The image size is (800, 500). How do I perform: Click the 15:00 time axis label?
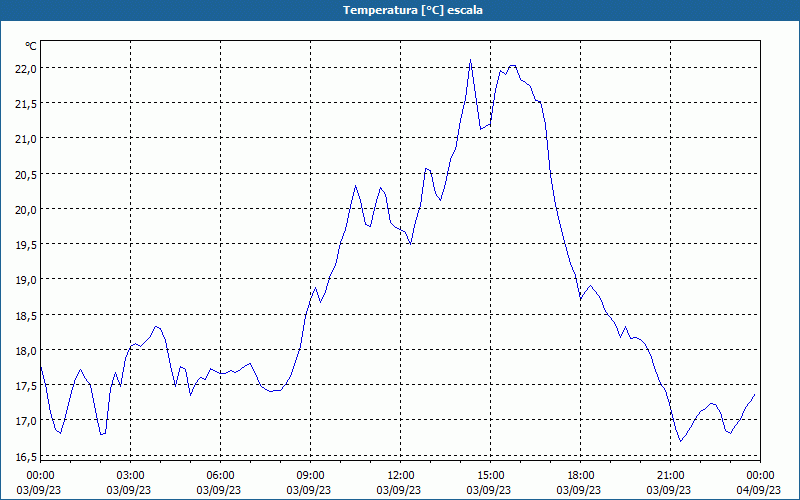pyautogui.click(x=490, y=476)
